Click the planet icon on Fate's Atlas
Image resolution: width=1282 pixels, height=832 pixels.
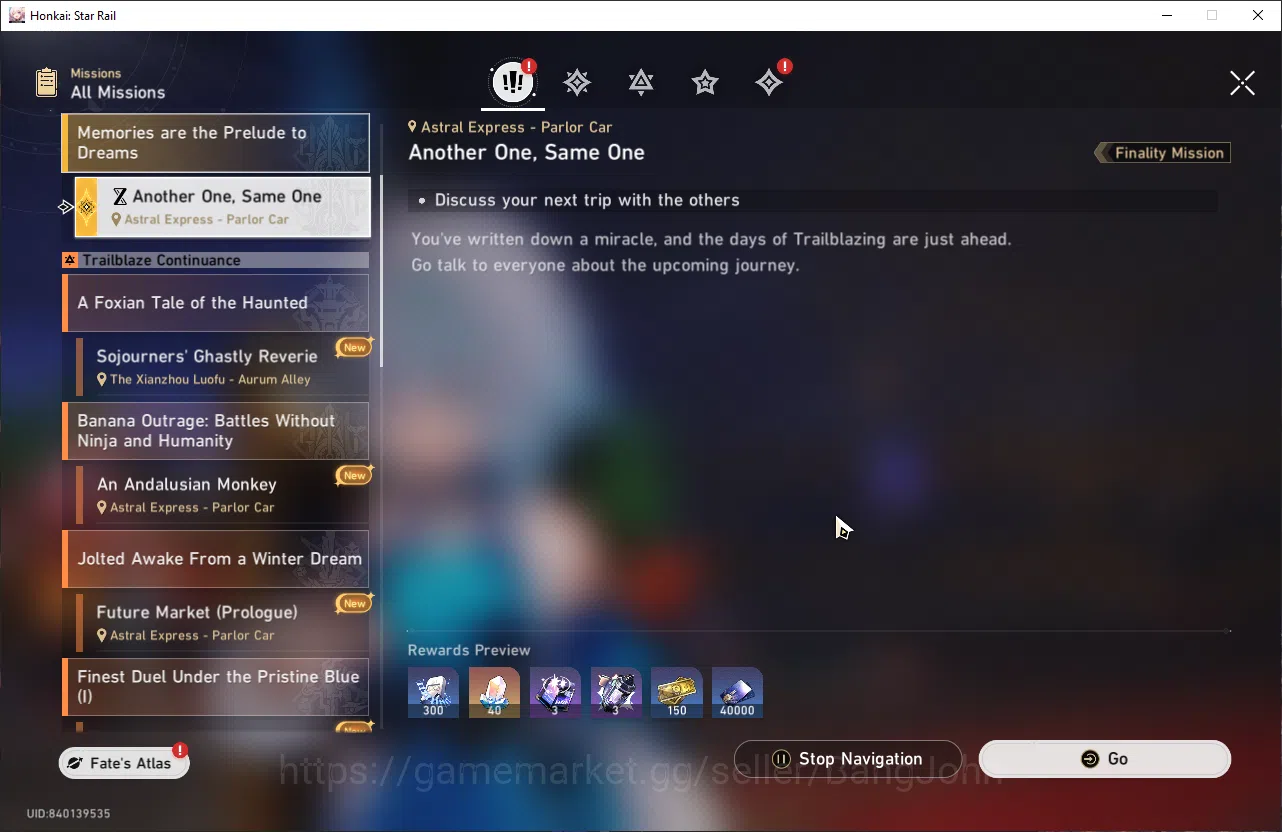coord(75,763)
